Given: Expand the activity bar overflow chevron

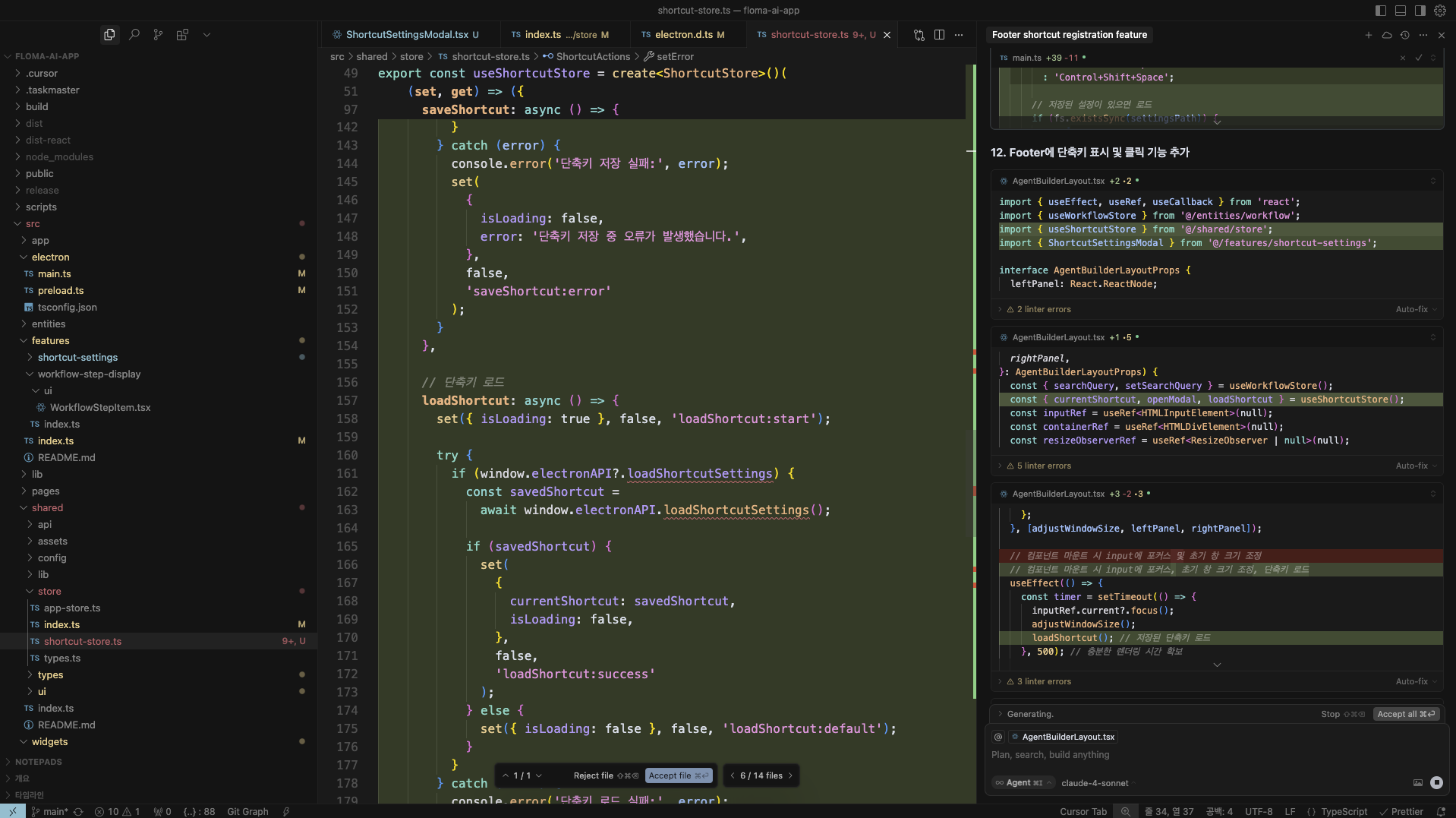Looking at the screenshot, I should (206, 35).
